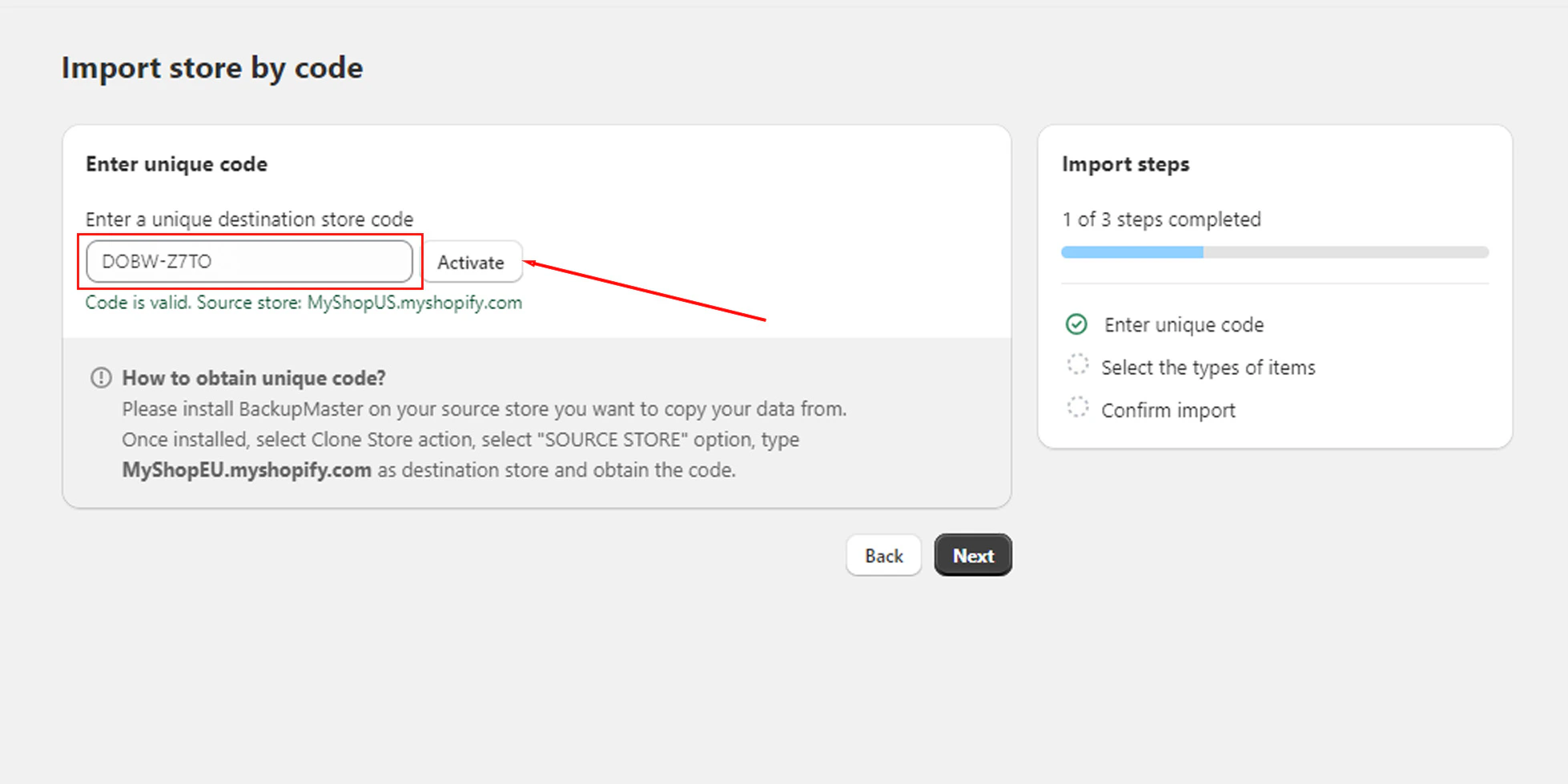The height and width of the screenshot is (784, 1568).
Task: Click the Back button
Action: point(883,555)
